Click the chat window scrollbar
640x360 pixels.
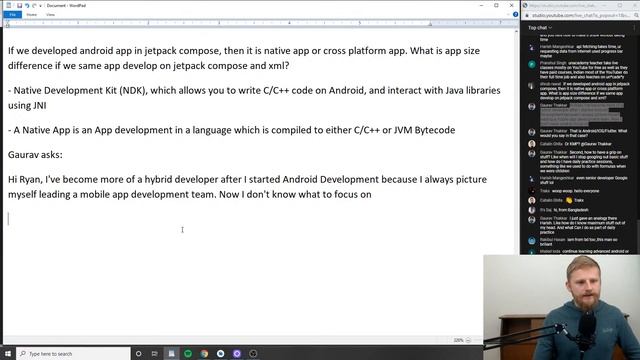(x=637, y=237)
